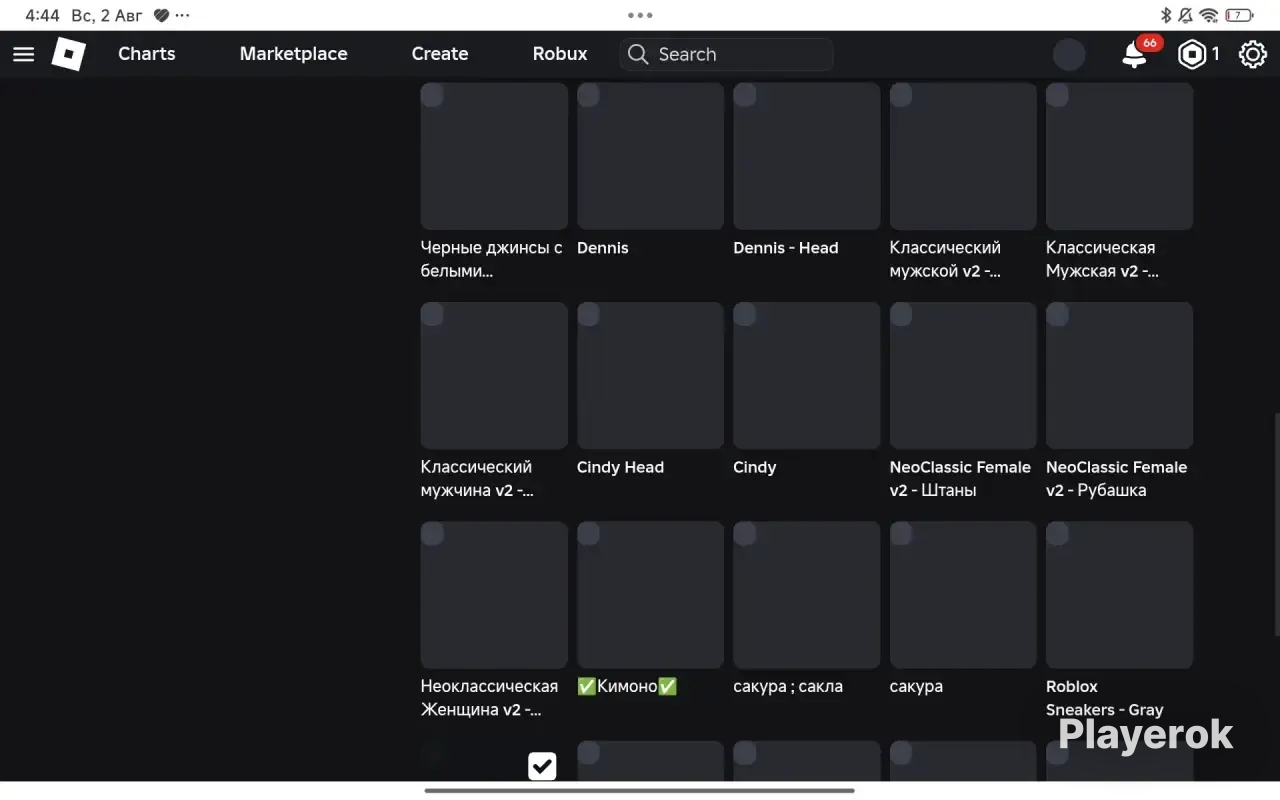Screen dimensions: 1280x800
Task: Open NeoClassic Female v2 - Рубашка thumbnail
Action: 1119,376
